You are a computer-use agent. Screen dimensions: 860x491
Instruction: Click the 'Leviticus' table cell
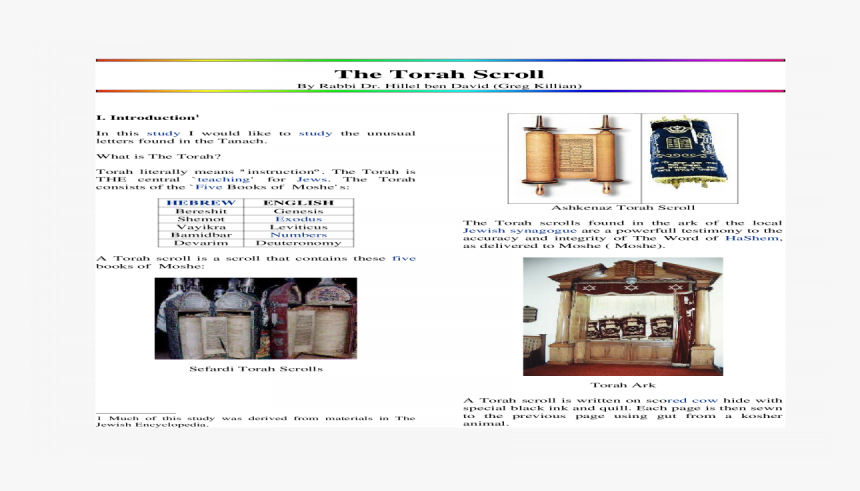click(298, 227)
